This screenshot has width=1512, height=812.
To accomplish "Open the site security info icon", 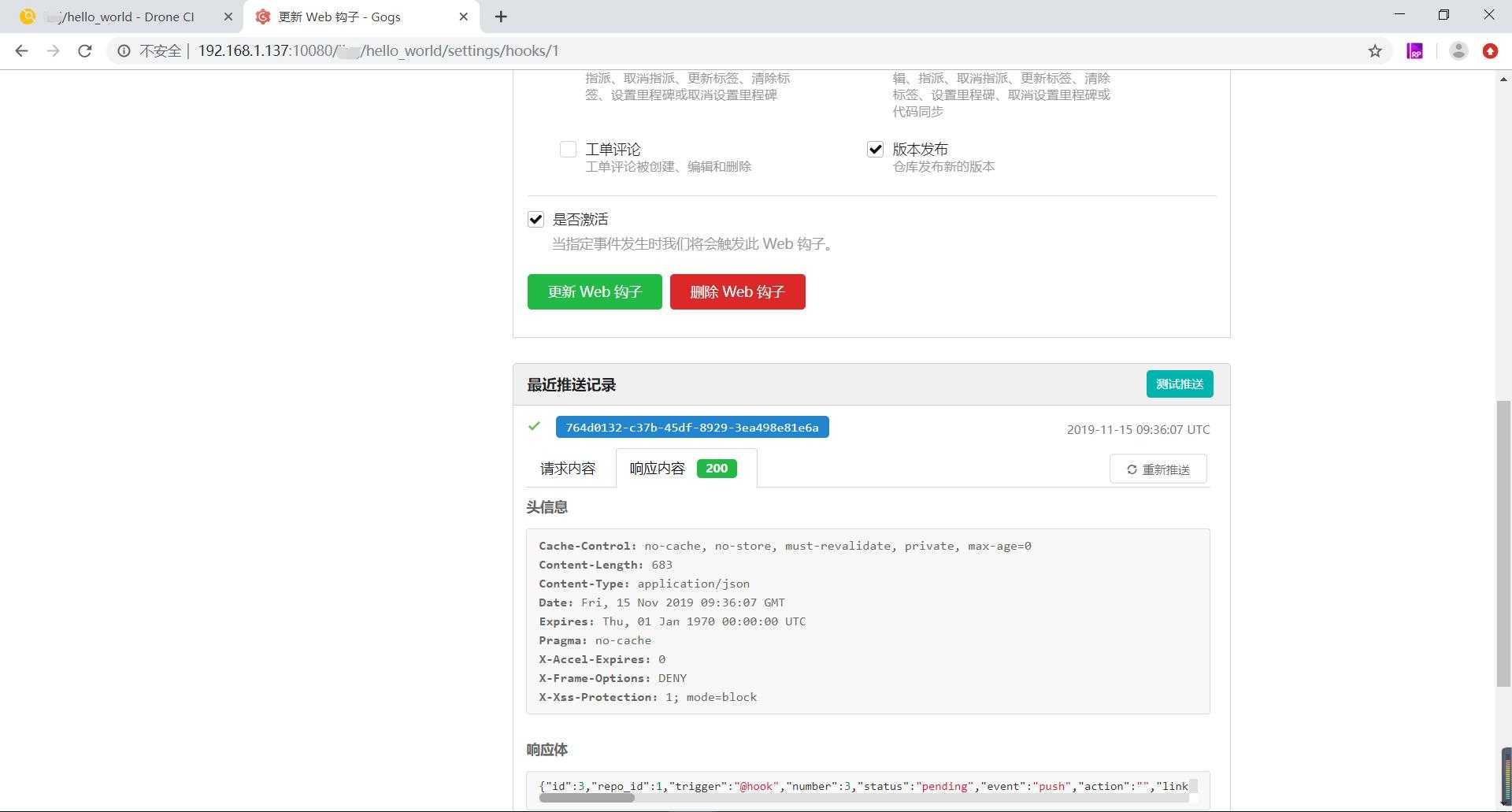I will [124, 51].
